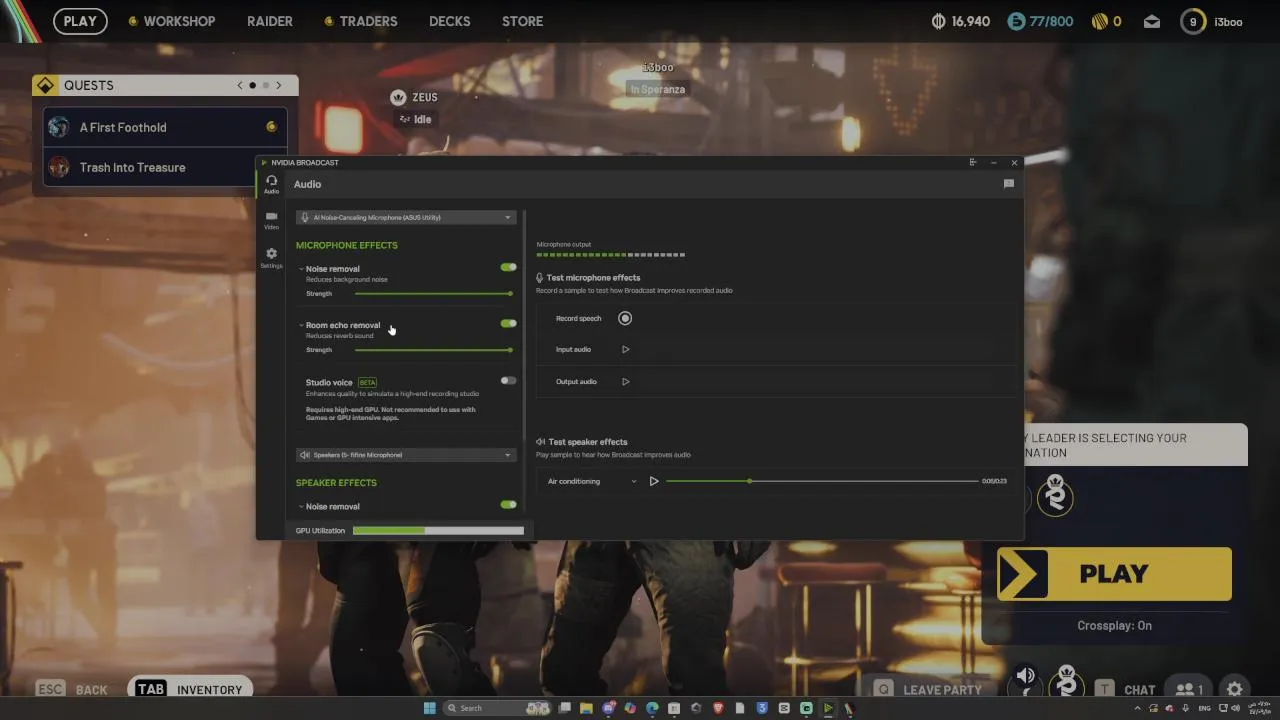Switch to the RAIDER tab
Image resolution: width=1280 pixels, height=720 pixels.
pos(270,21)
